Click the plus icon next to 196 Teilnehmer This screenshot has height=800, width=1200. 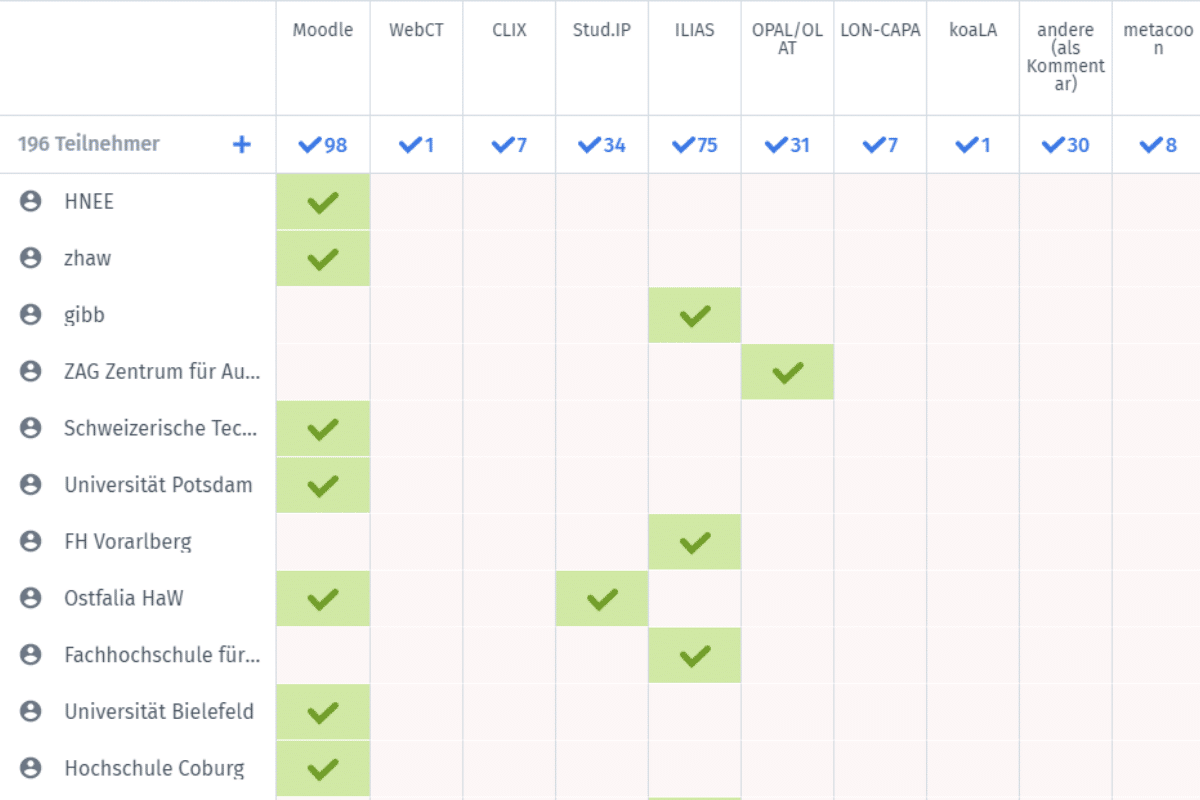pyautogui.click(x=241, y=145)
